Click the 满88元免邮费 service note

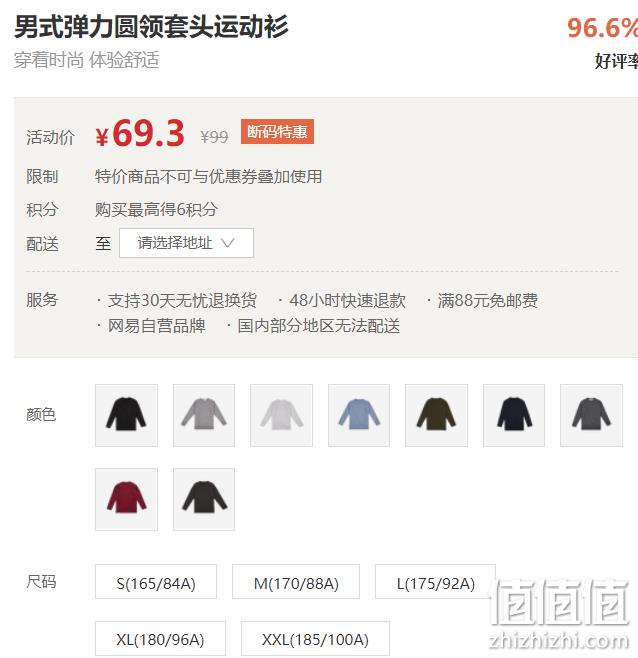pyautogui.click(x=487, y=300)
